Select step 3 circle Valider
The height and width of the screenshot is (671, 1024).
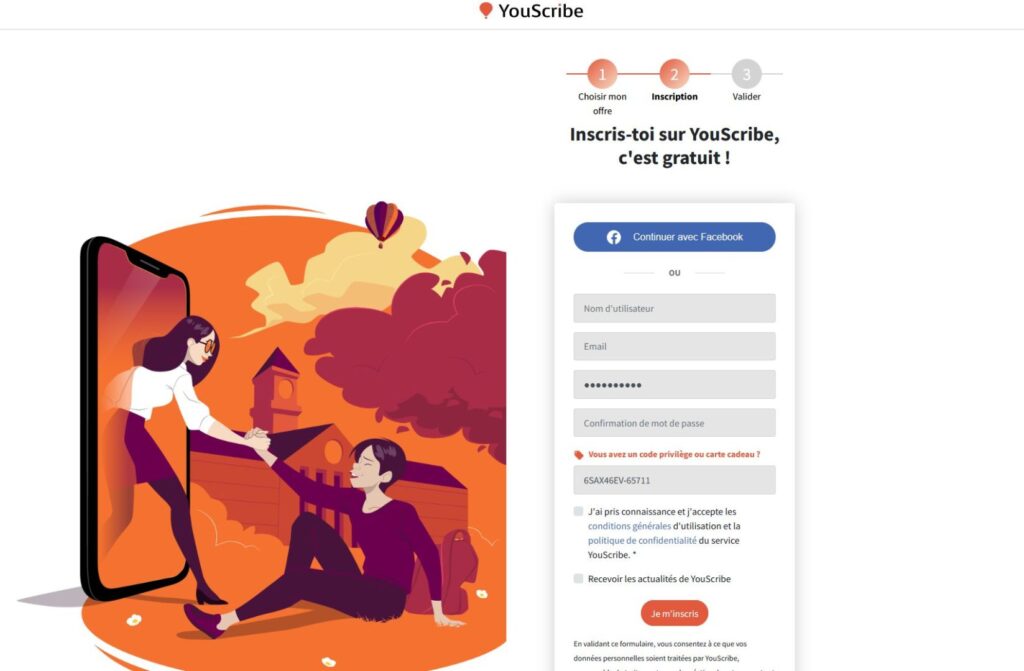(746, 74)
